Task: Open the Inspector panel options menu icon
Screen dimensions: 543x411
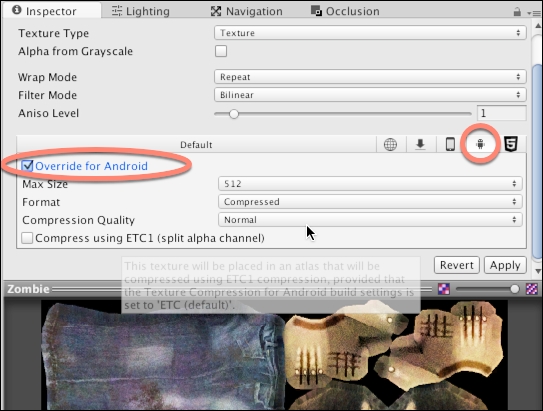Action: 534,13
